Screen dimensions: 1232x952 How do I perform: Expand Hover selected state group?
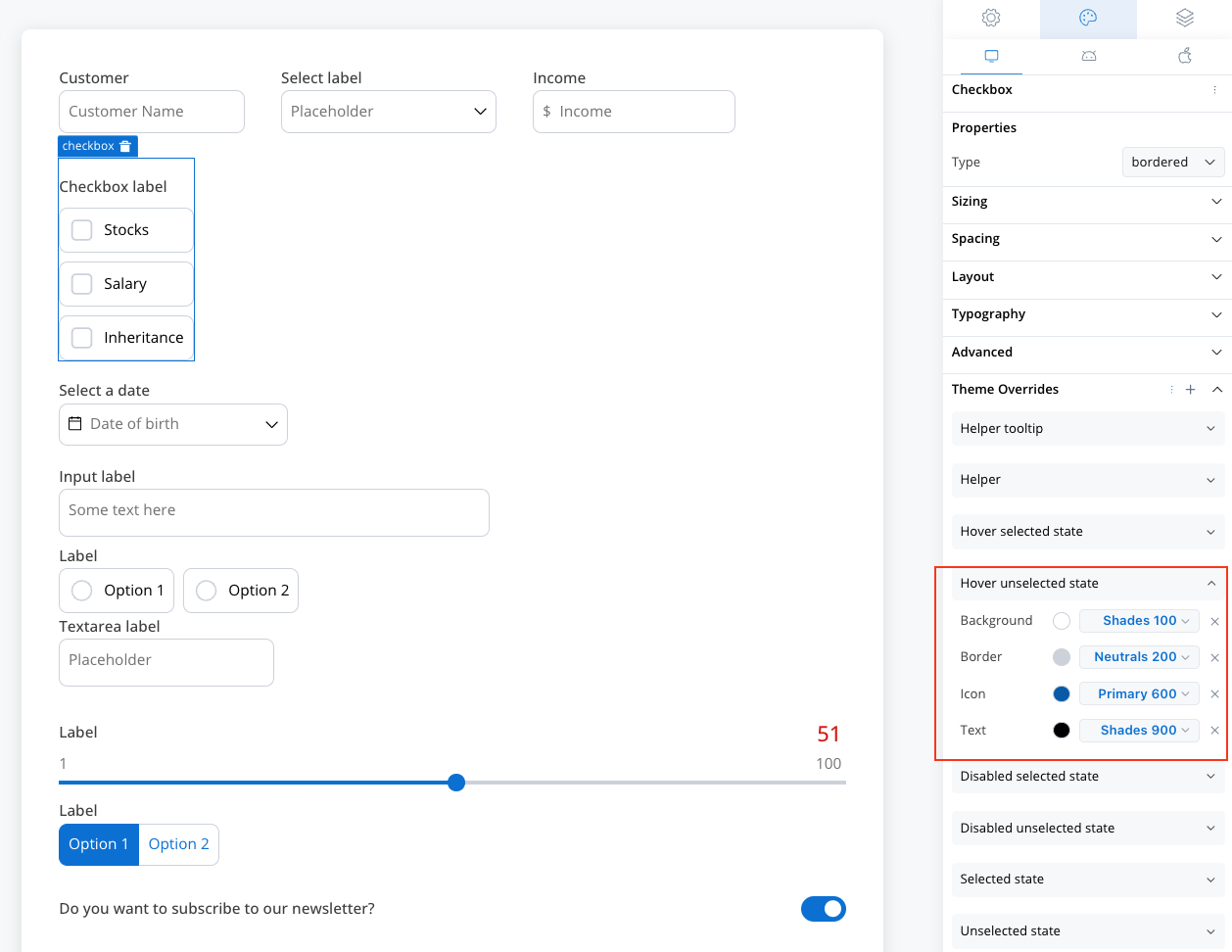coord(1088,532)
